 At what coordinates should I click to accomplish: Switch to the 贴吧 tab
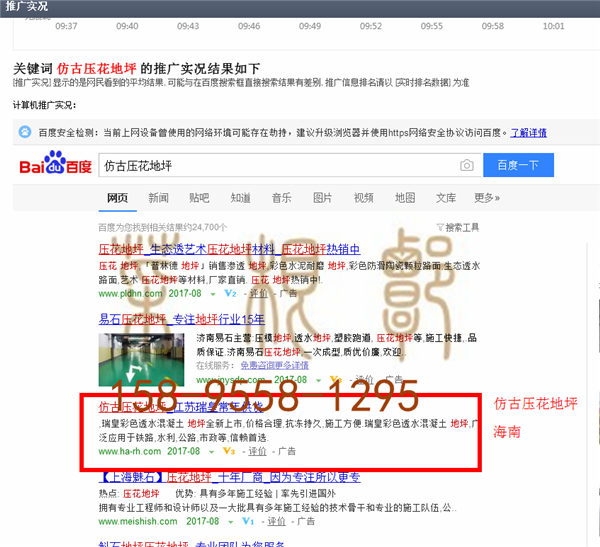(x=199, y=198)
